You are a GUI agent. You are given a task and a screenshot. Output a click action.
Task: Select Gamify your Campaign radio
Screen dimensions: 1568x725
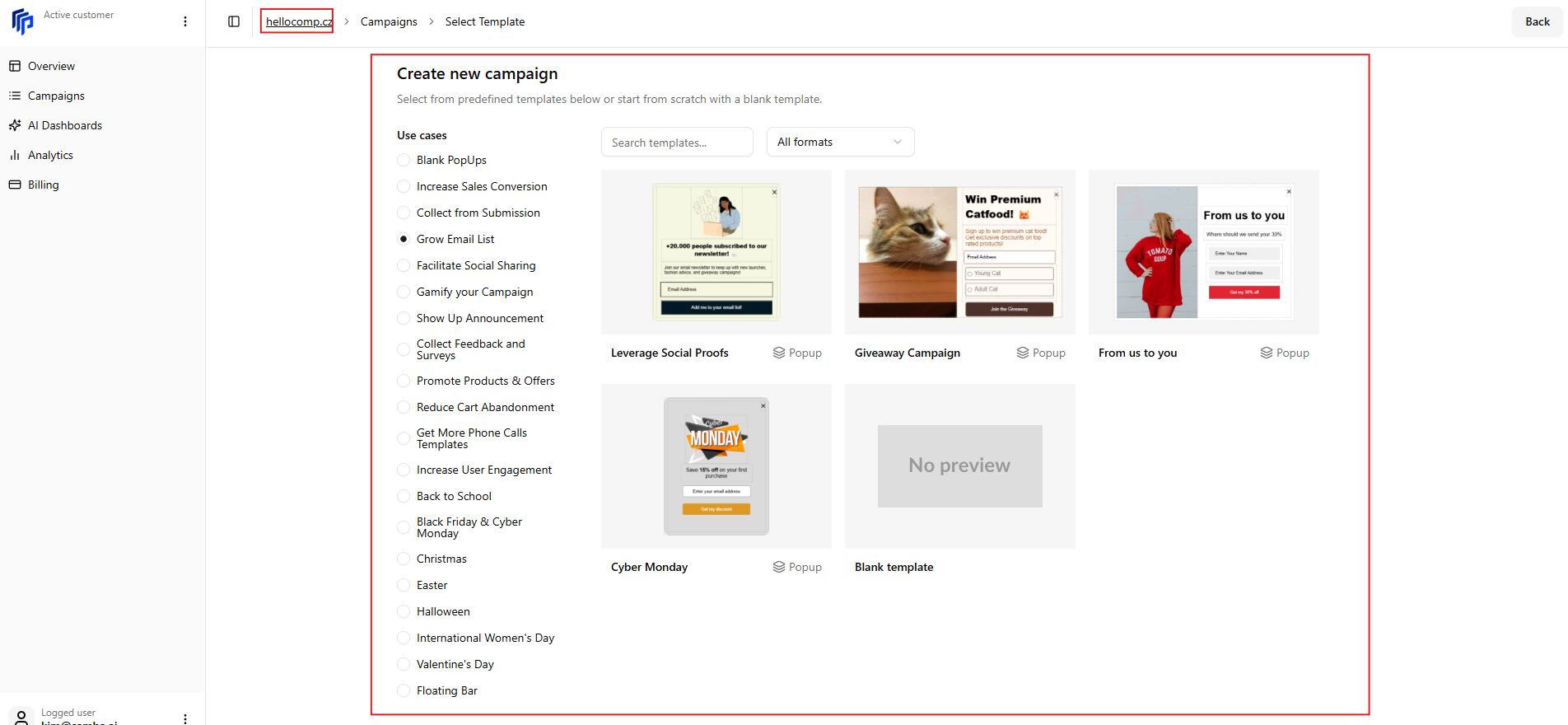coord(404,292)
